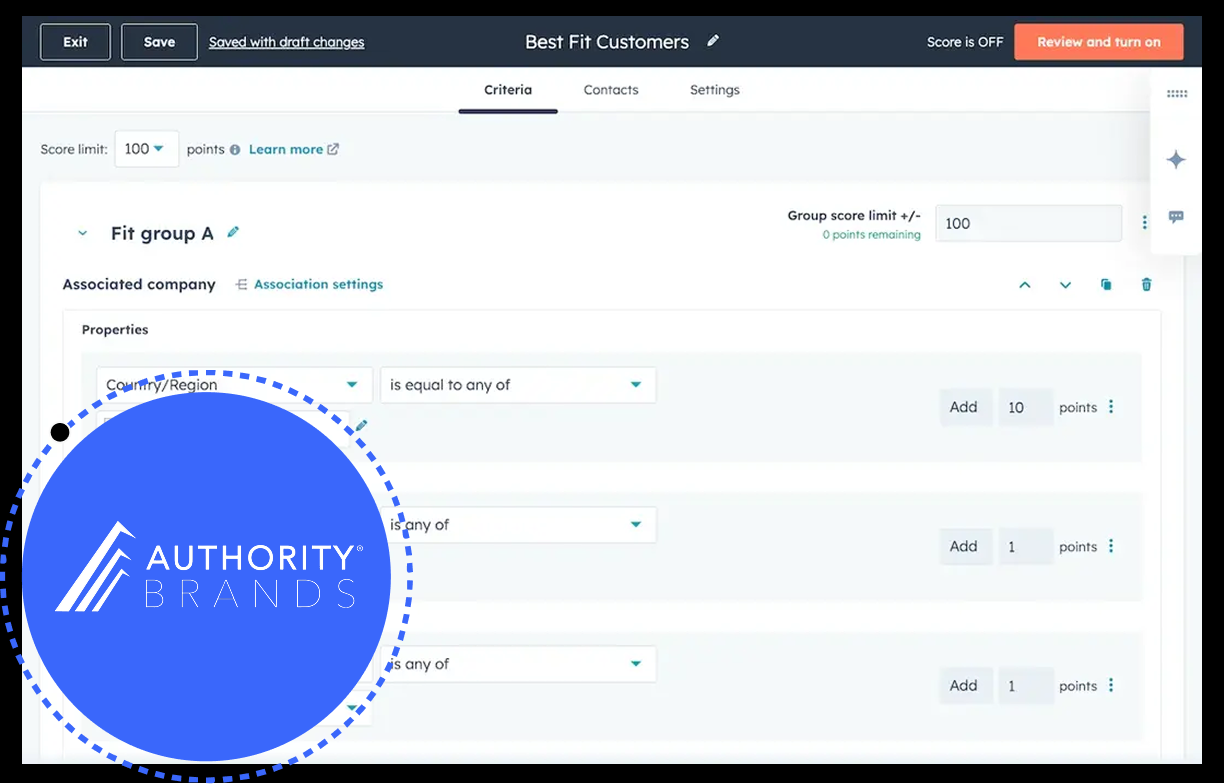Screen dimensions: 1224x784
Task: Click Add button in third criteria row
Action: pyautogui.click(x=964, y=686)
